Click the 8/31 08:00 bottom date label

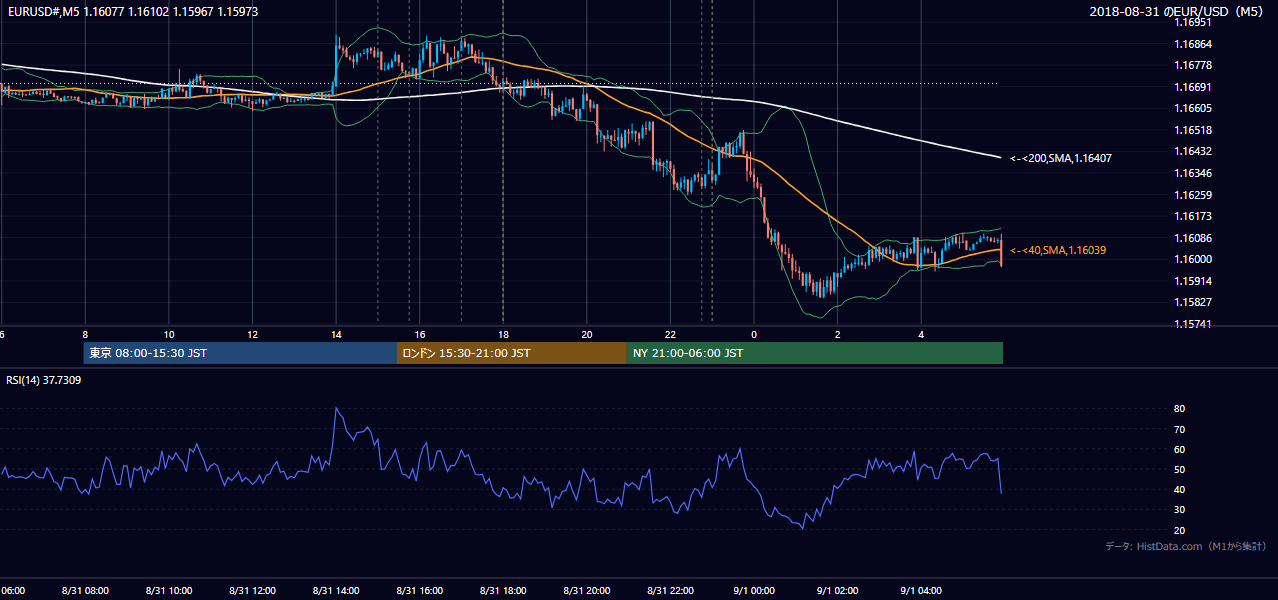click(x=85, y=591)
